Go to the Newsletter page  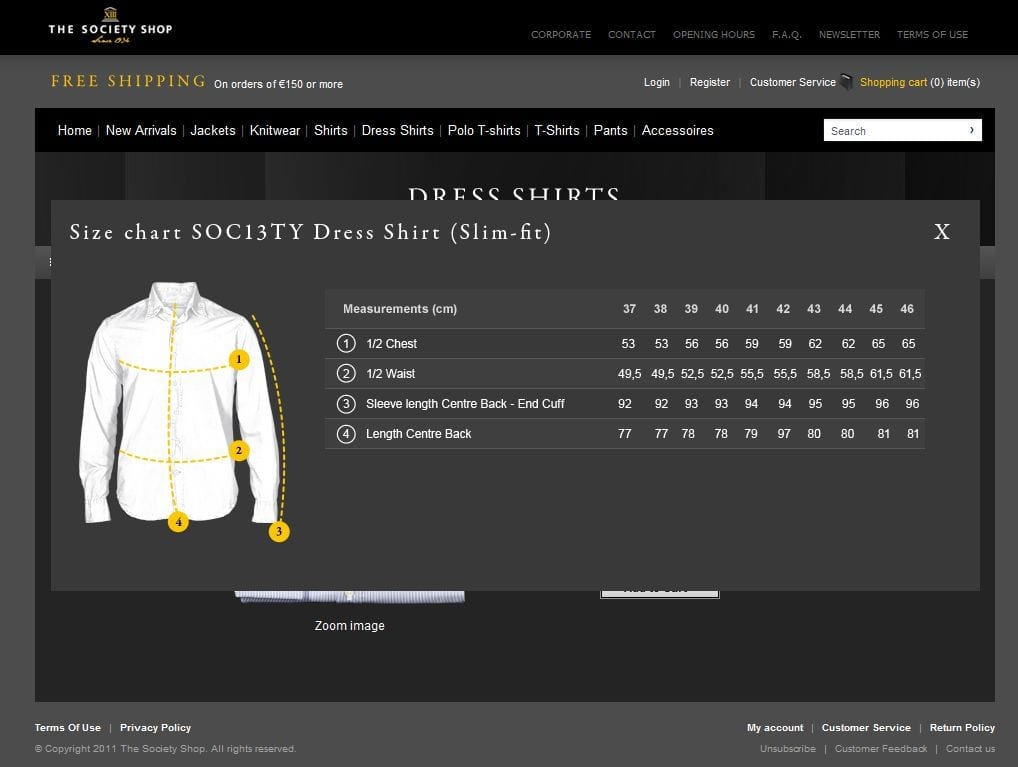click(x=849, y=34)
